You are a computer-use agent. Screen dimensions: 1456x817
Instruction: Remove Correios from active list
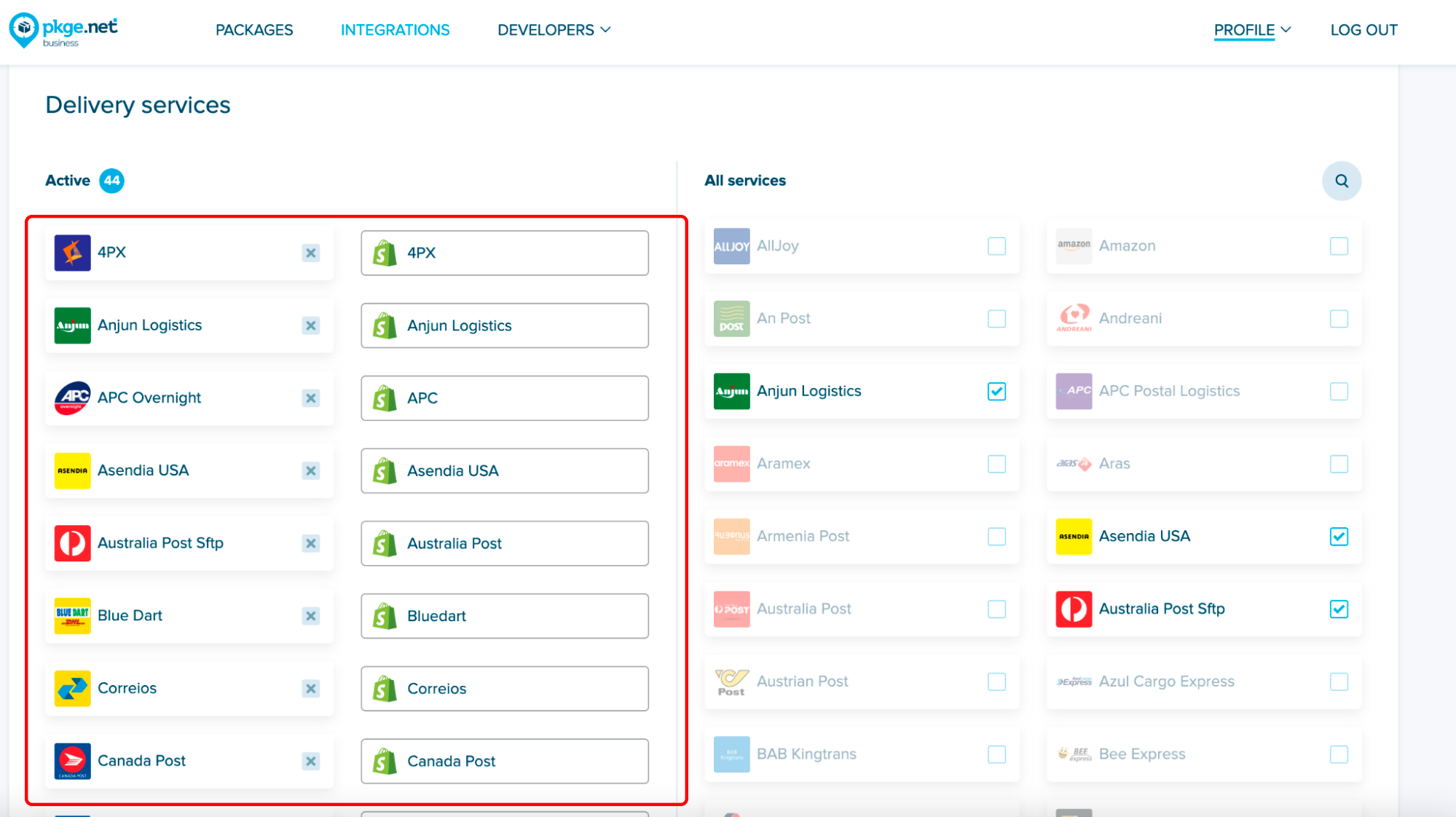(311, 688)
